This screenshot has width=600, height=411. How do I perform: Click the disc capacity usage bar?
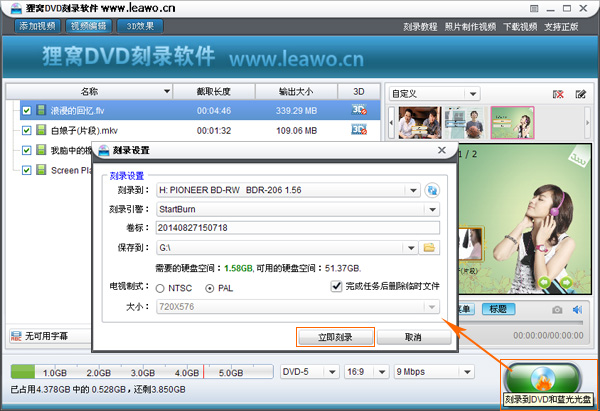142,372
